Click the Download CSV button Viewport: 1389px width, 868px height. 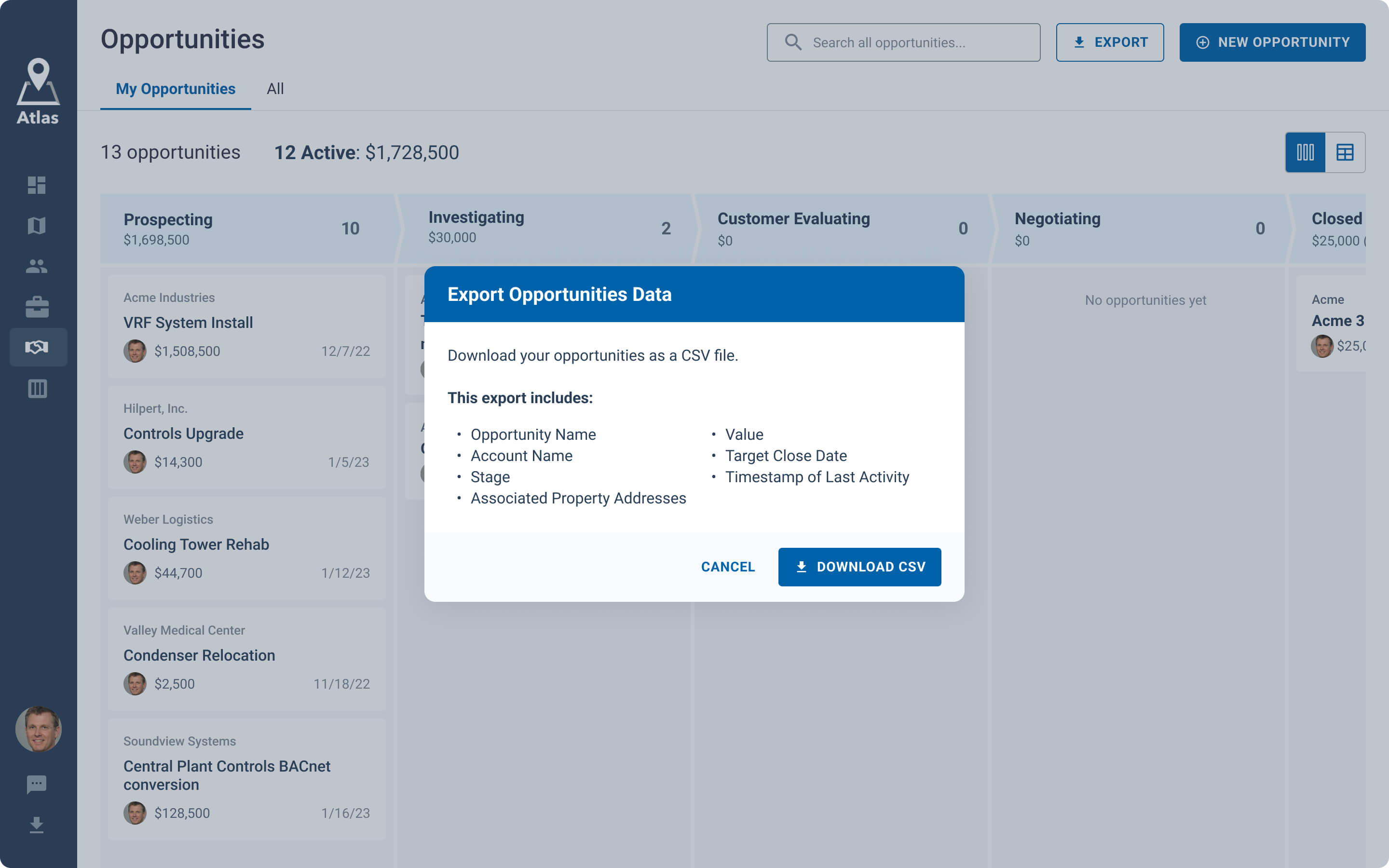coord(859,567)
